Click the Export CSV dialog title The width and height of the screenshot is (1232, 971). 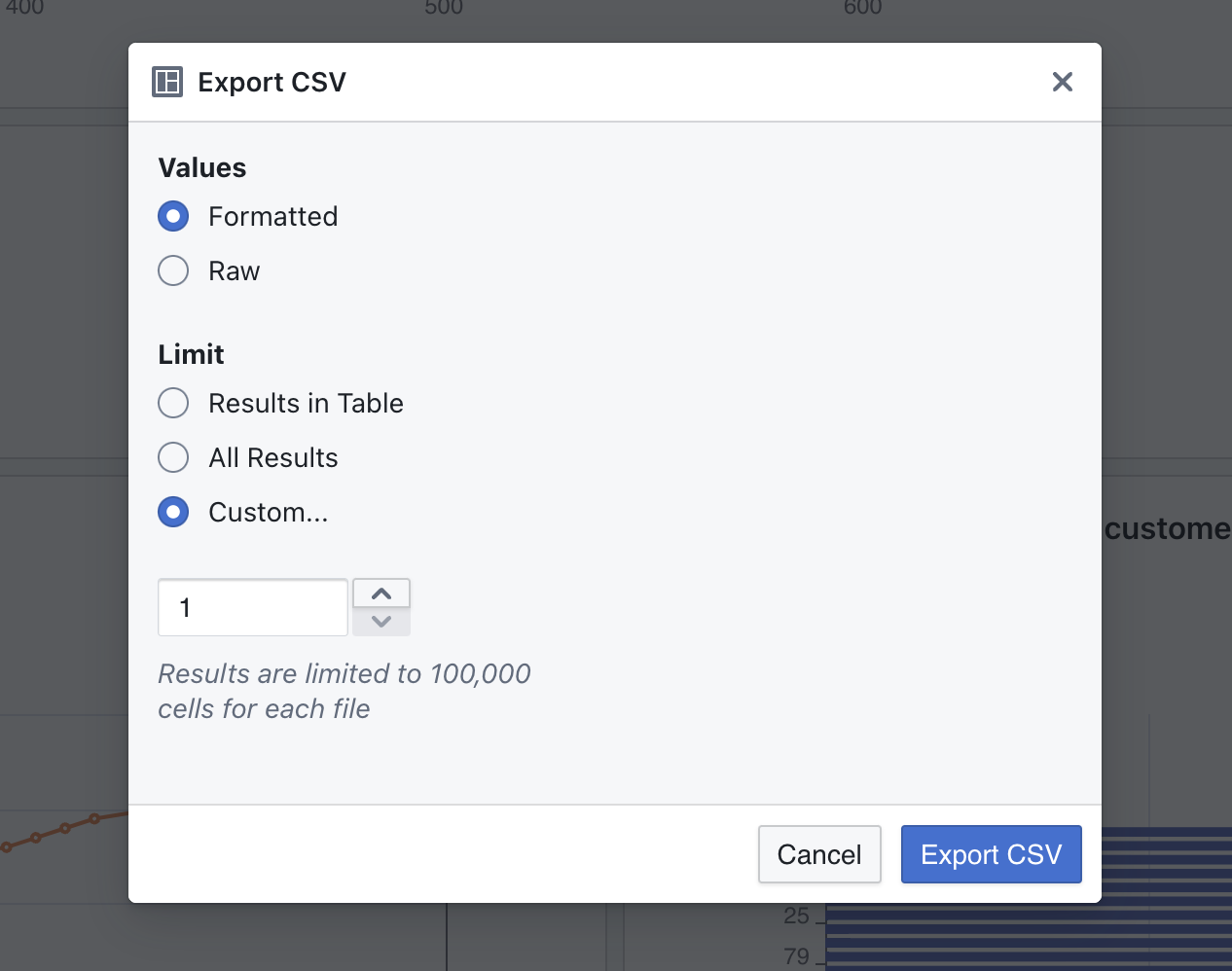pyautogui.click(x=272, y=82)
